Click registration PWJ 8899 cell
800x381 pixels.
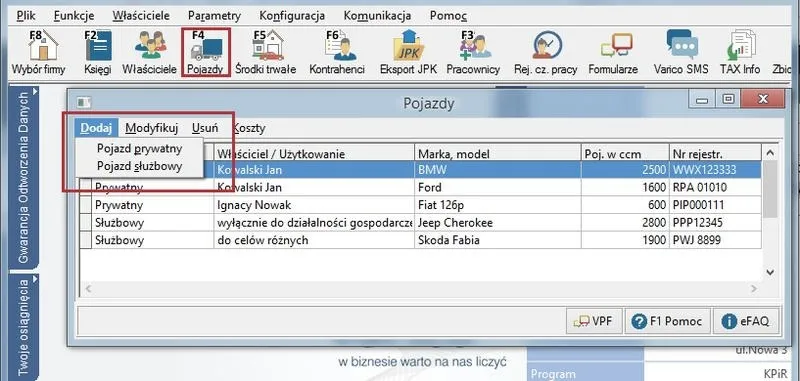[715, 240]
